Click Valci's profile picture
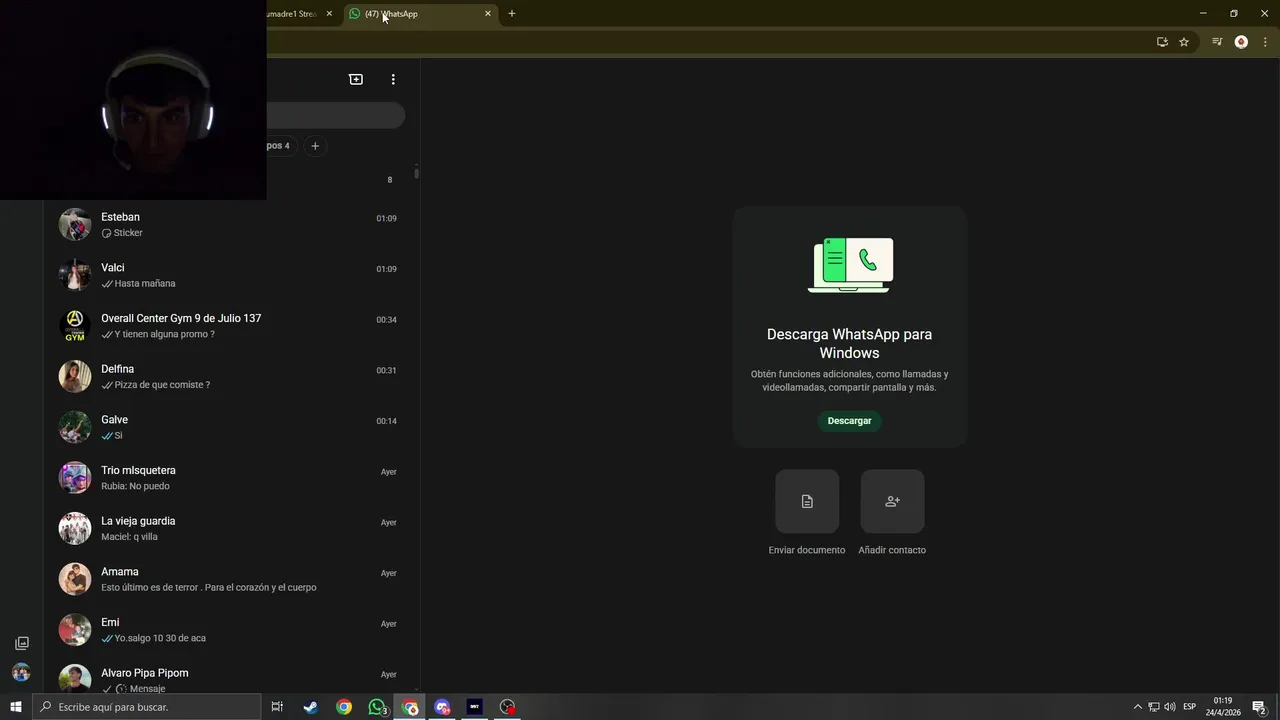The image size is (1280, 720). click(75, 275)
